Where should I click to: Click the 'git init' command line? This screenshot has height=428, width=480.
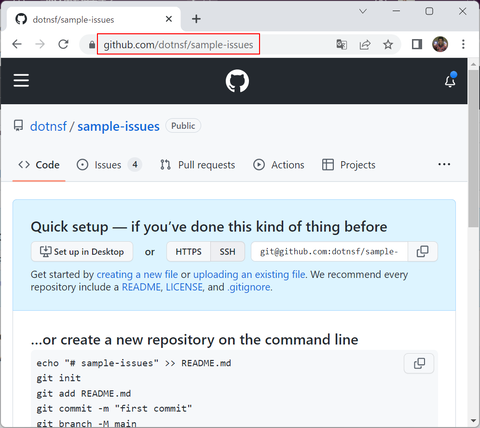point(59,378)
